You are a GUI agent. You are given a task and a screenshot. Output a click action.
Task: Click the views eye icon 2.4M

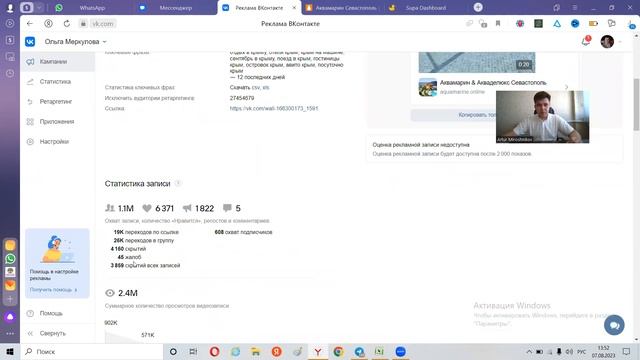click(x=110, y=293)
